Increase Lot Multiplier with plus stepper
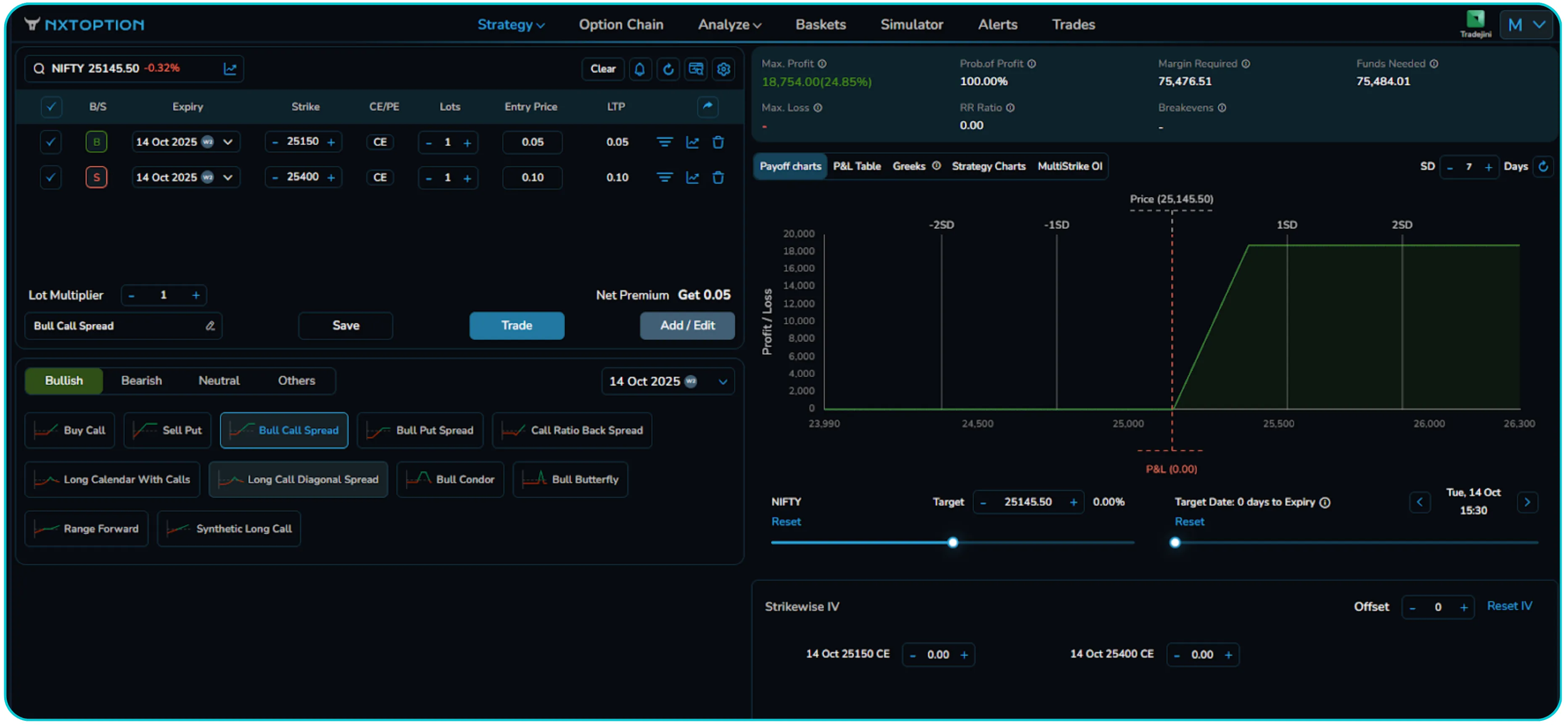The image size is (1568, 725). click(196, 295)
